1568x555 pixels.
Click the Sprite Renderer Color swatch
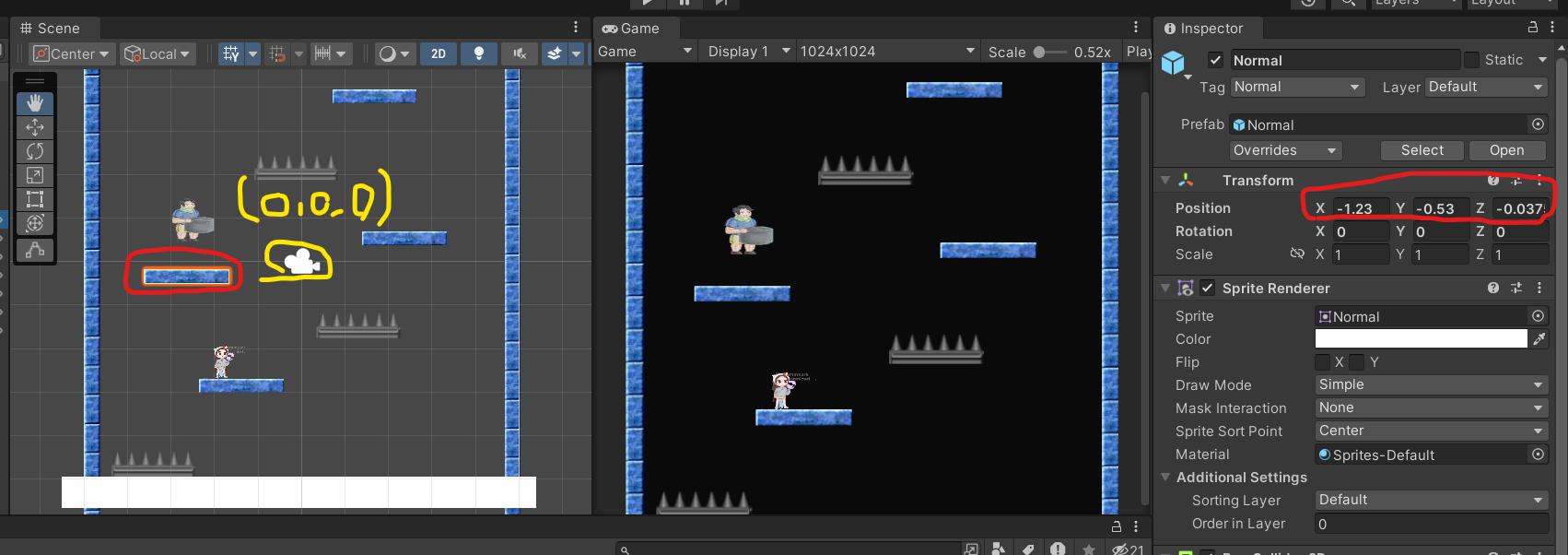1420,339
